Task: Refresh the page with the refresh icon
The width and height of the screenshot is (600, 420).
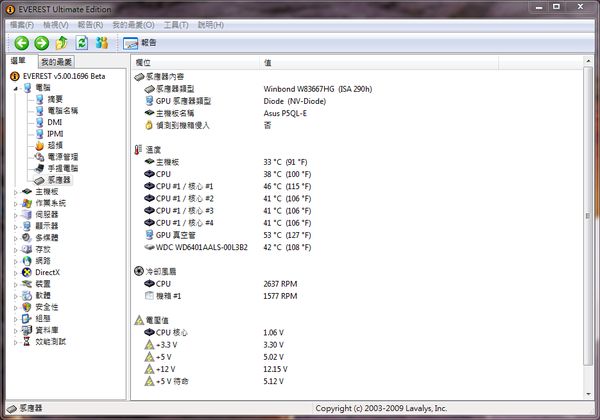Action: coord(82,43)
